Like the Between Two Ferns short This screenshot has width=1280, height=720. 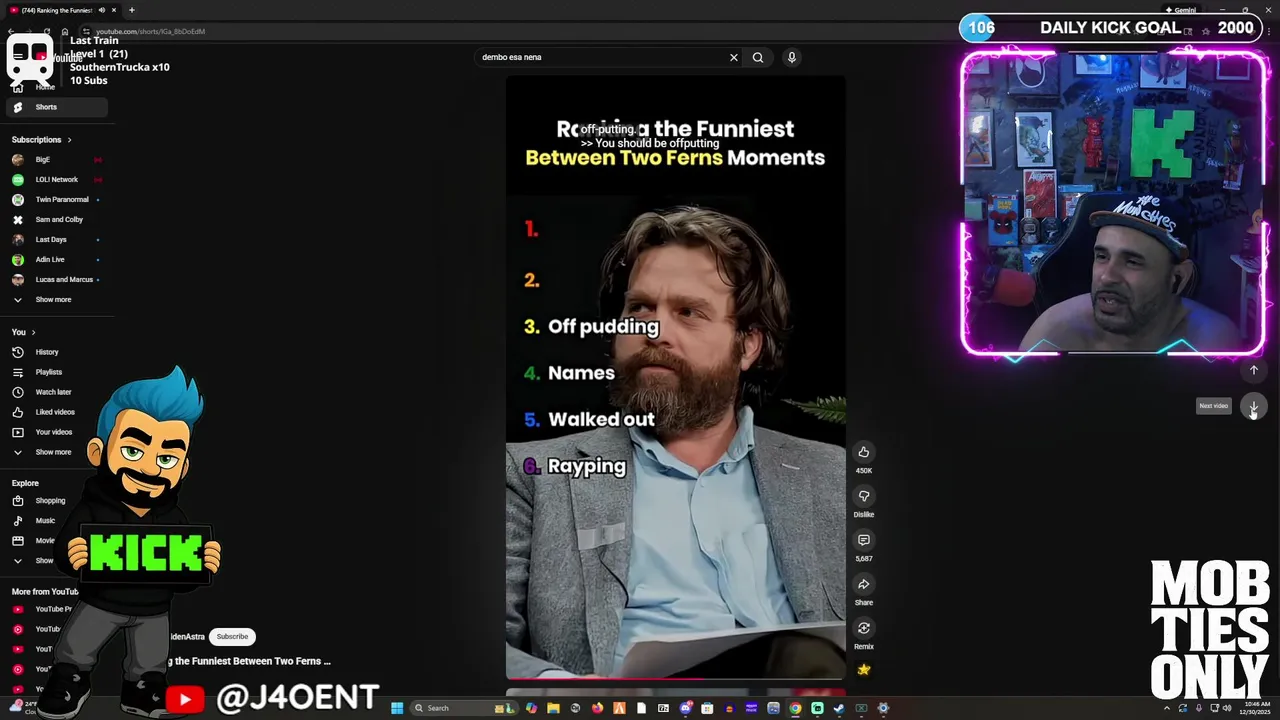pyautogui.click(x=864, y=452)
